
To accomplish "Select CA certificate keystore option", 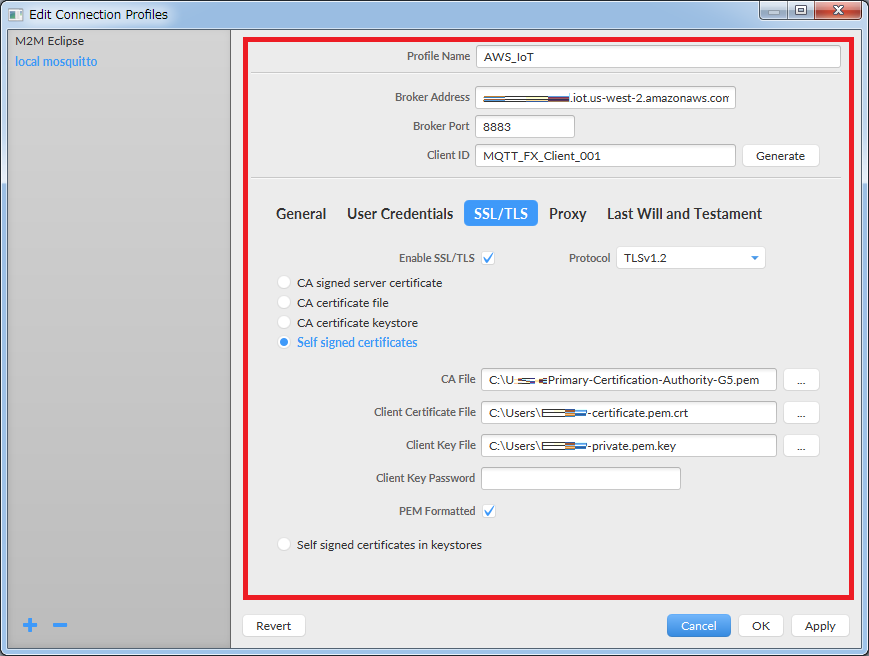I will [x=285, y=323].
